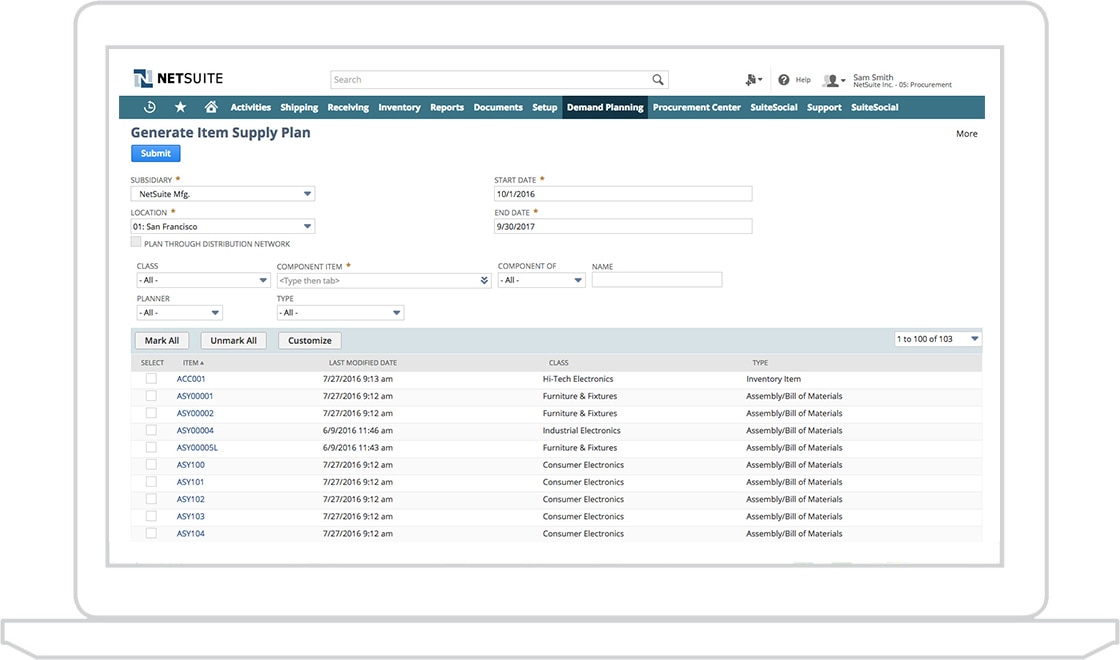Open Help using the question mark icon
The width and height of the screenshot is (1120, 660).
click(x=785, y=79)
